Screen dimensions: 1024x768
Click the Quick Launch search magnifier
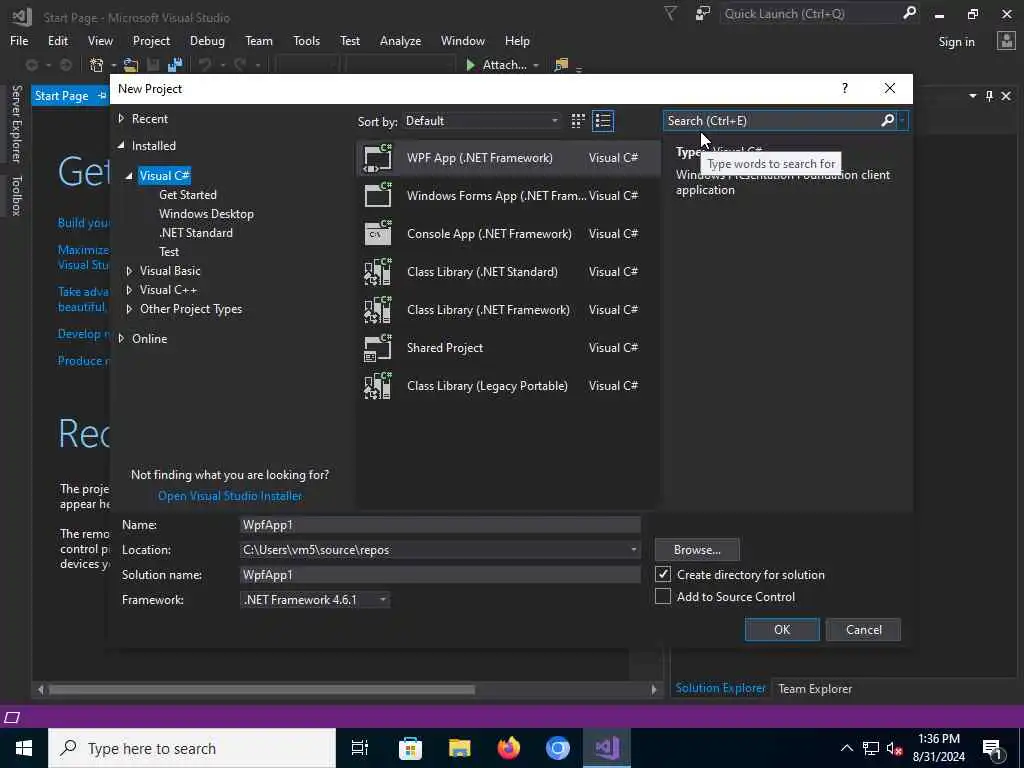tap(909, 13)
